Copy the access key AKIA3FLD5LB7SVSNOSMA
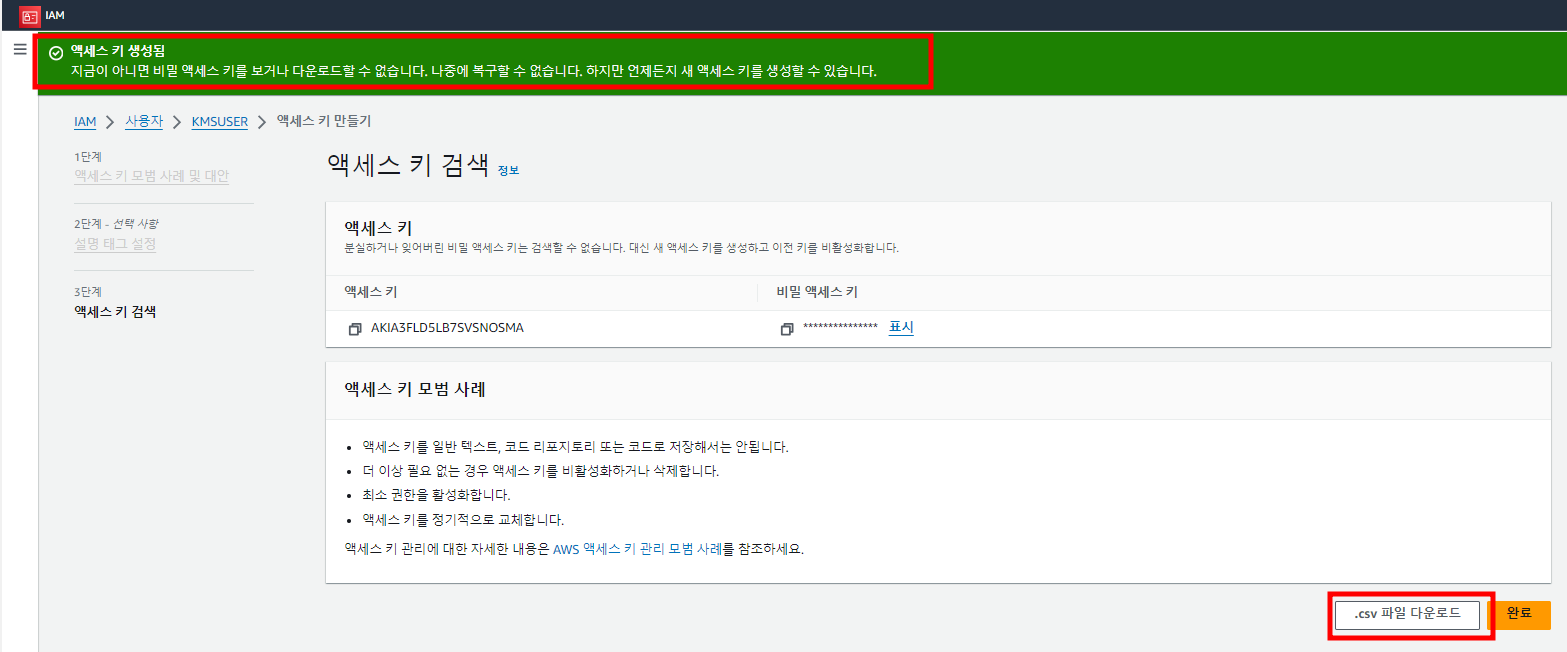 click(x=355, y=329)
